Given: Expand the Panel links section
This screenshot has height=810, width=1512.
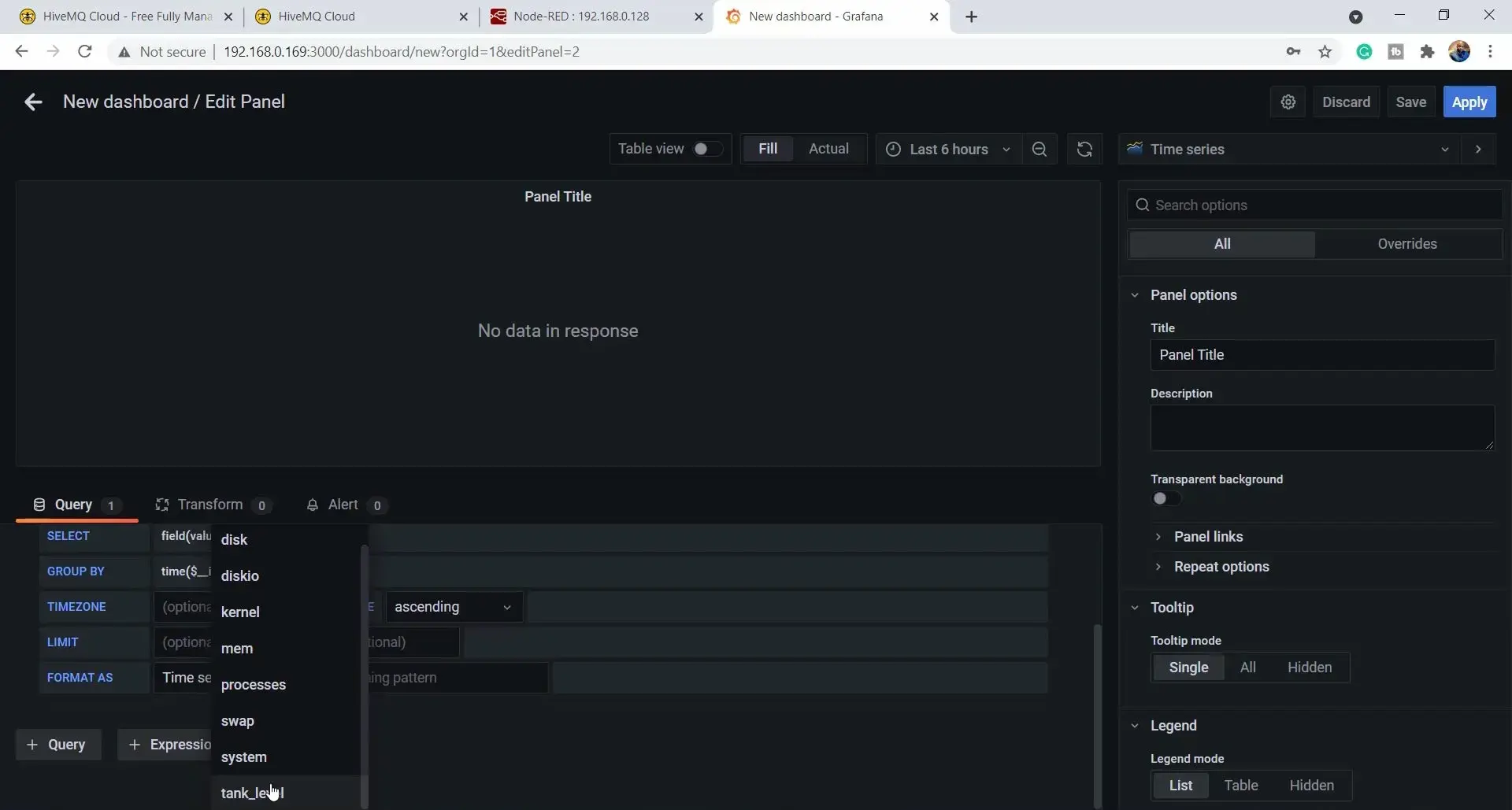Looking at the screenshot, I should (1208, 537).
